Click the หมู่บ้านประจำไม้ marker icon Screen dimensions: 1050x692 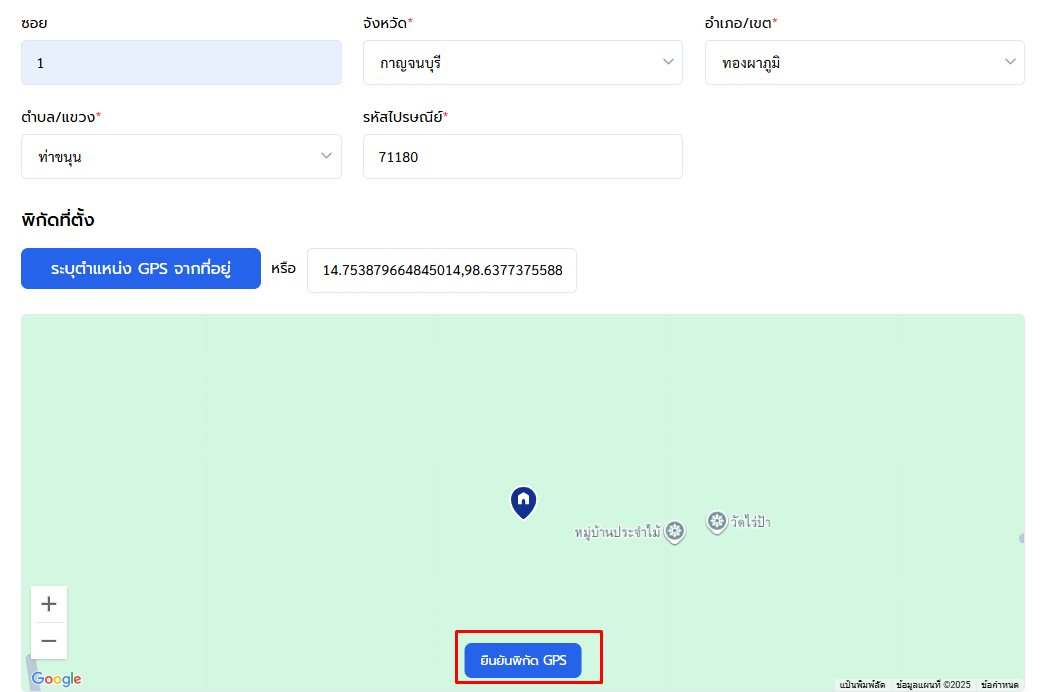pyautogui.click(x=675, y=532)
